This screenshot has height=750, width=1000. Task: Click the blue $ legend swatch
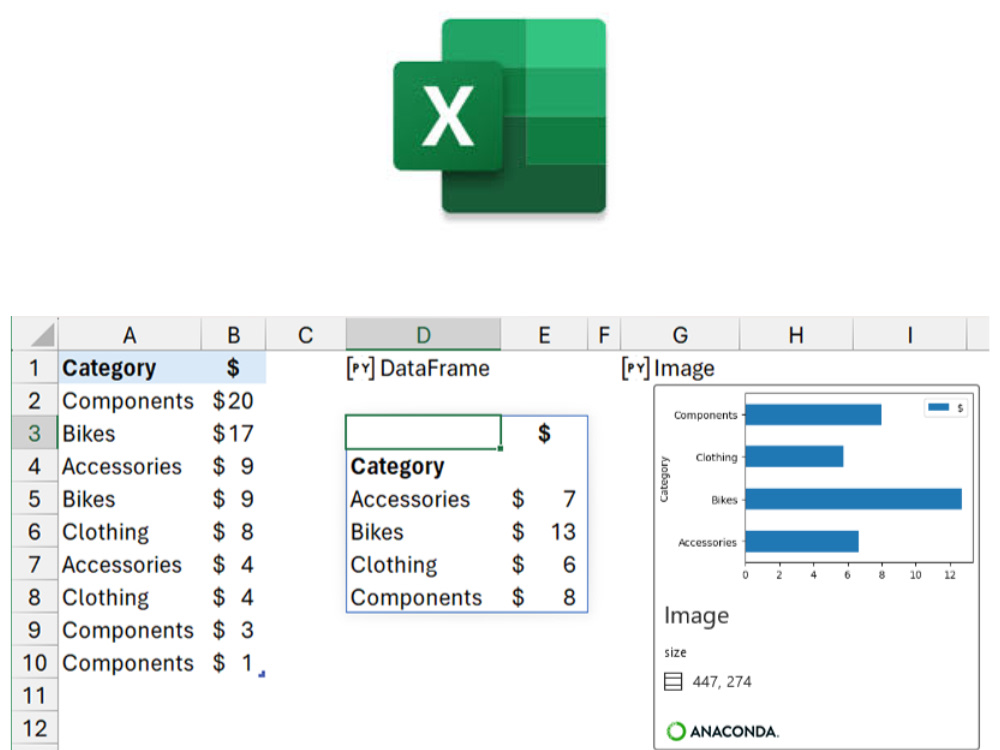(x=938, y=407)
